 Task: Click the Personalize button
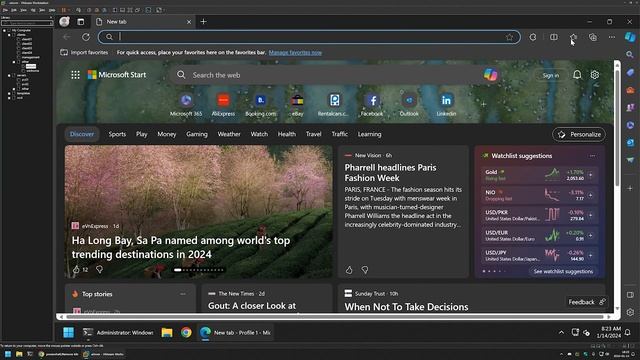coord(579,134)
